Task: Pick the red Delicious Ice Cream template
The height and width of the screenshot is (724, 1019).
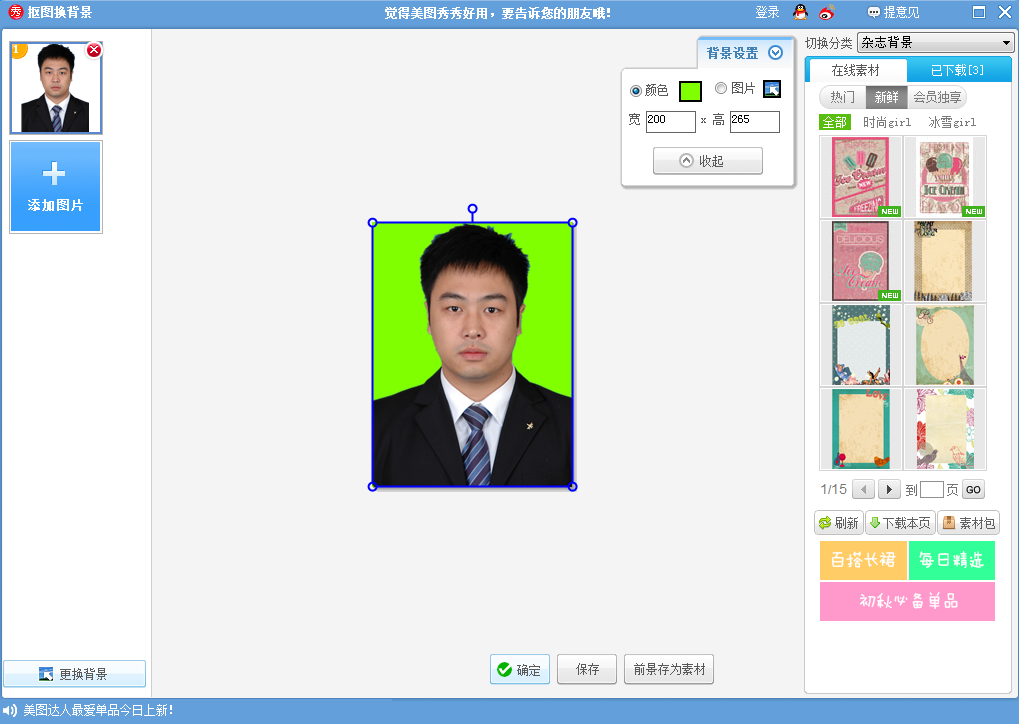Action: [x=860, y=261]
